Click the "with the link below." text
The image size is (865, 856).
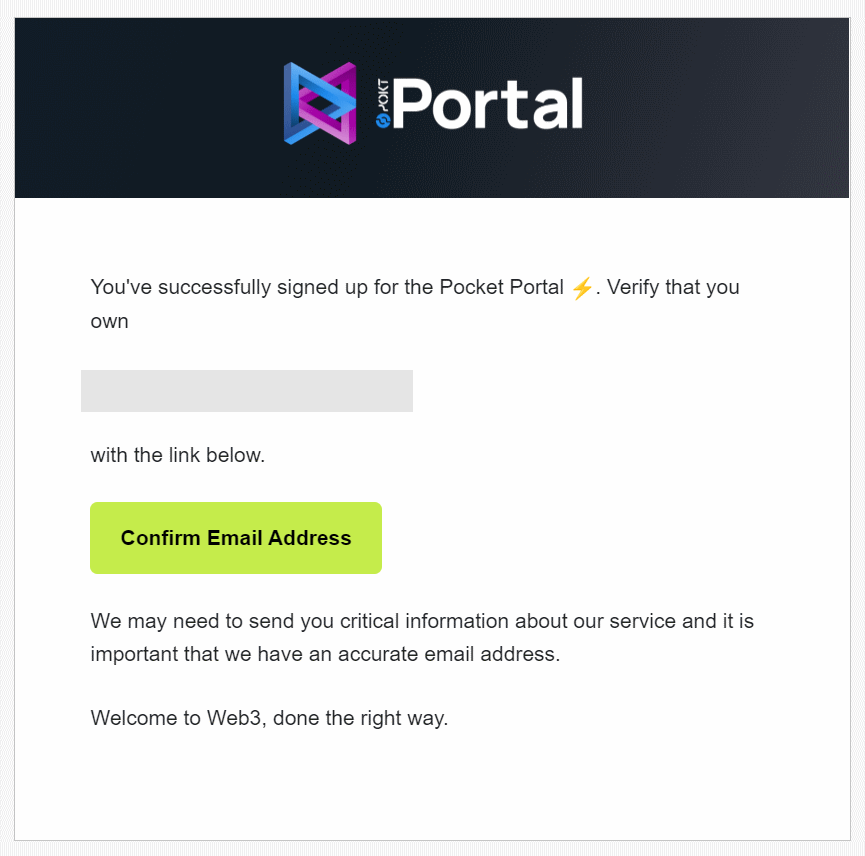point(178,455)
